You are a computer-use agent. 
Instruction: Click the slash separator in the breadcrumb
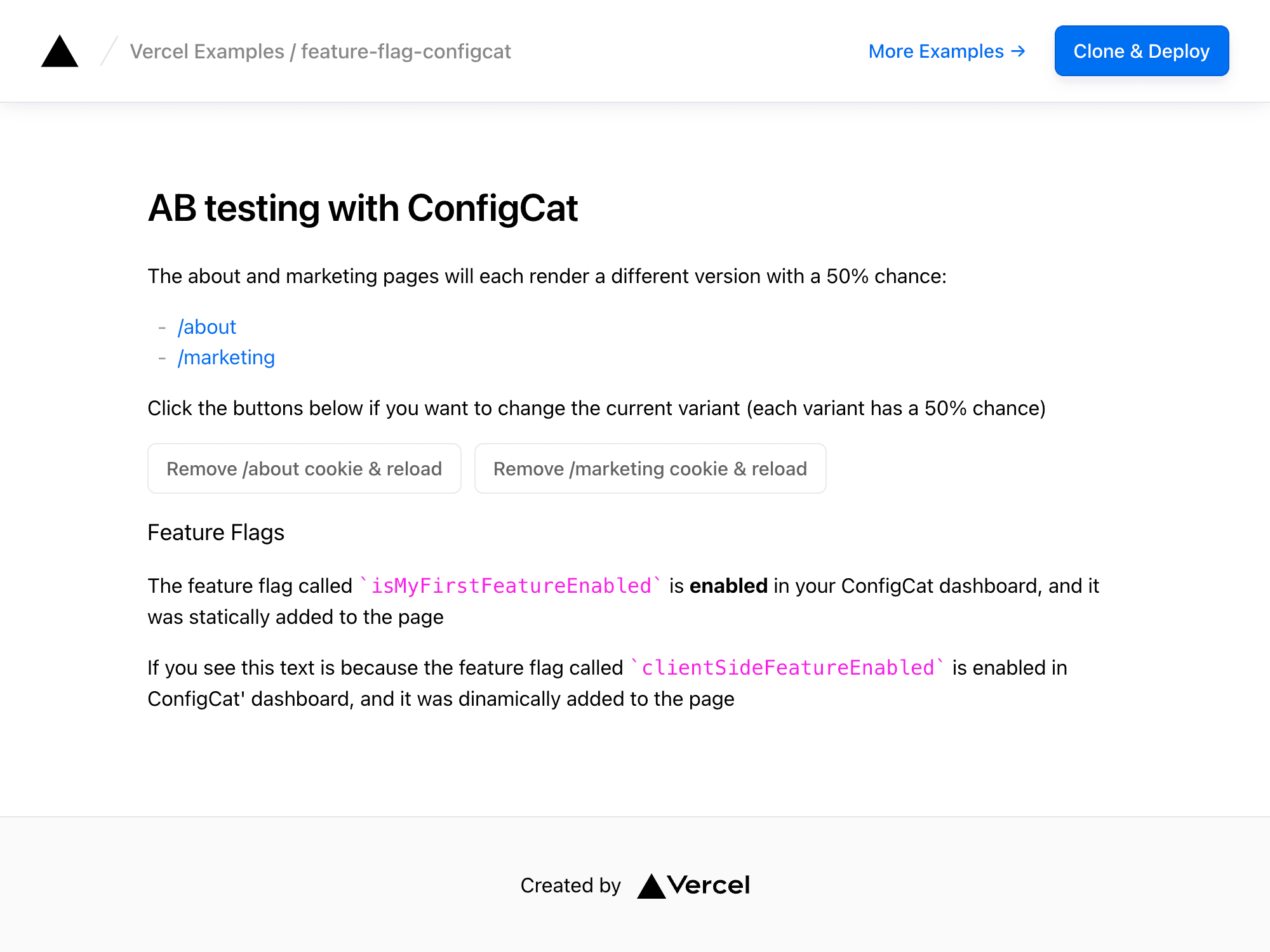108,51
